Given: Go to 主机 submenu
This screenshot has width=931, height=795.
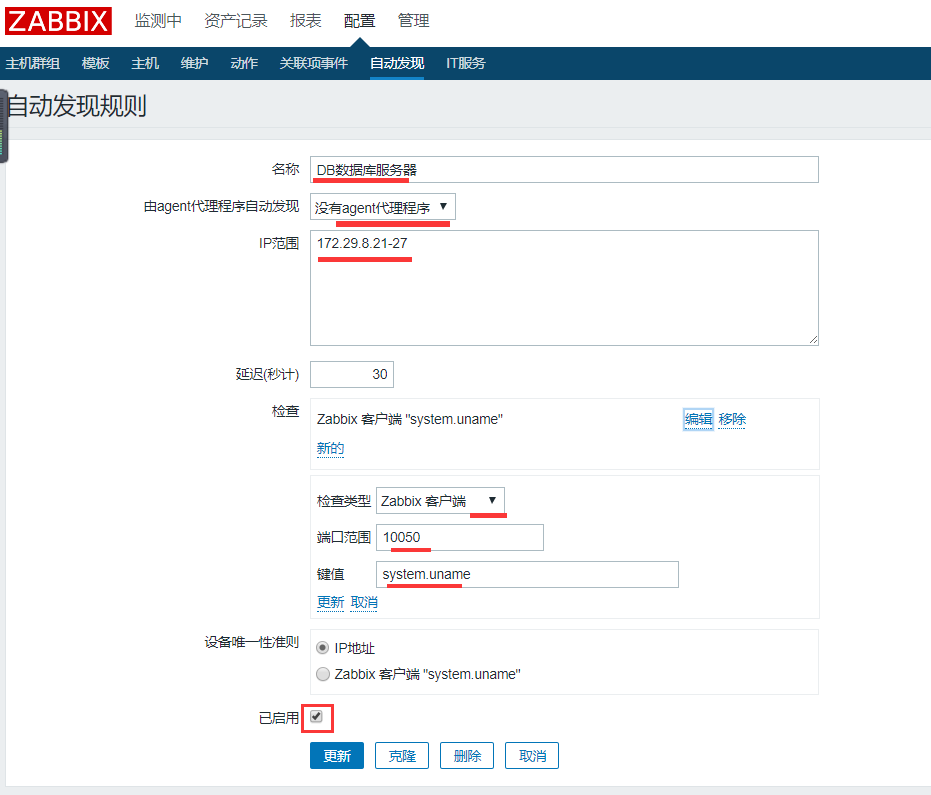Looking at the screenshot, I should click(x=145, y=63).
